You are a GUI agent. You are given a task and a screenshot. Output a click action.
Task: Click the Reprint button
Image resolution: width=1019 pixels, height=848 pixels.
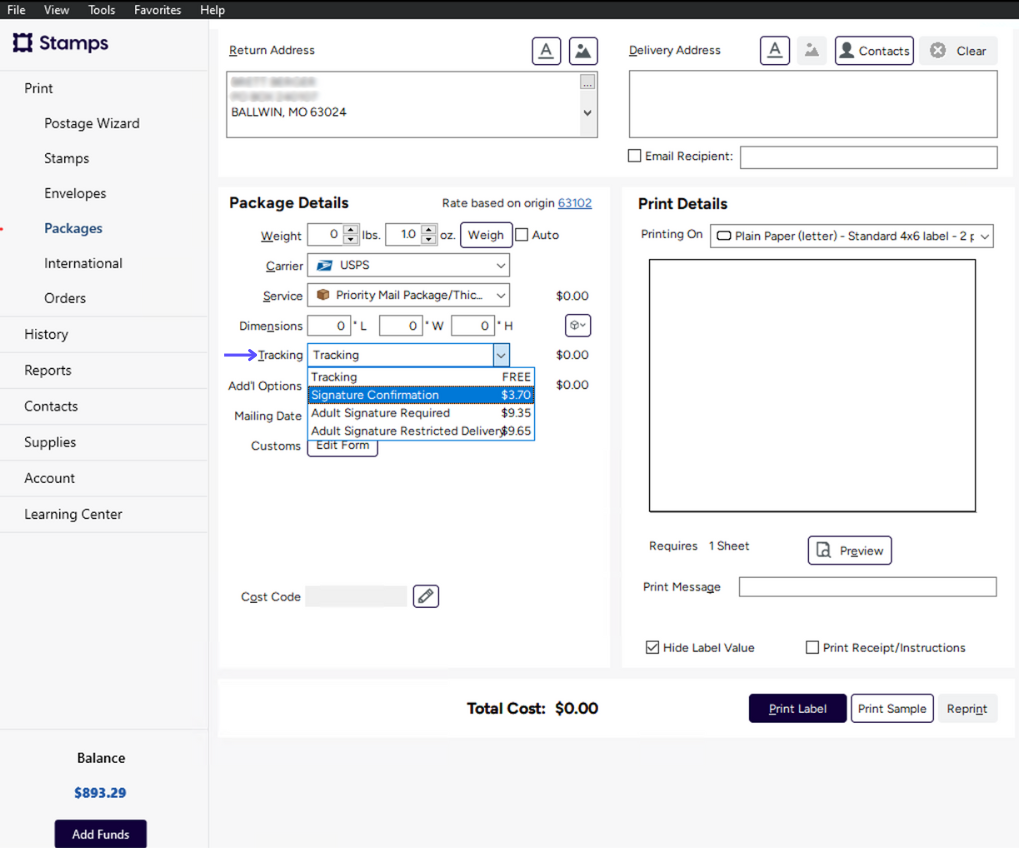(x=966, y=708)
